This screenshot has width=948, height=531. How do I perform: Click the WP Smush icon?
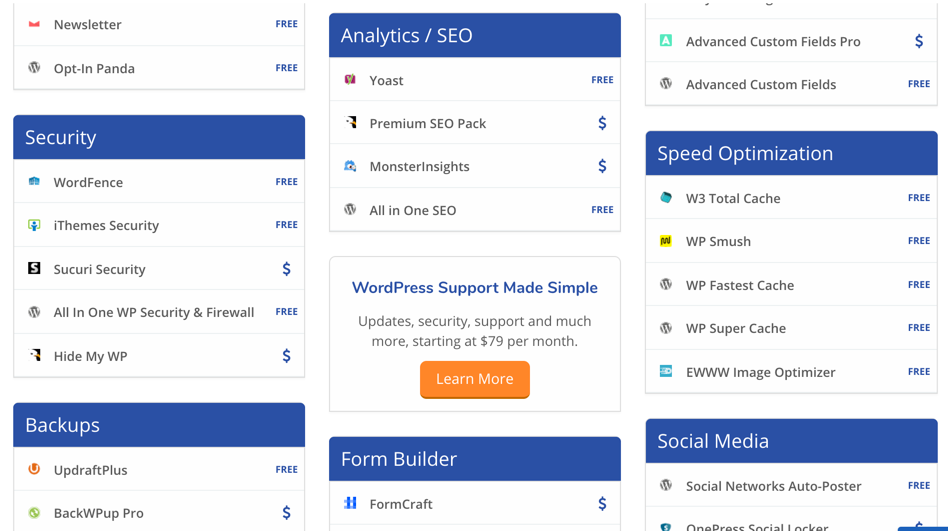point(666,241)
